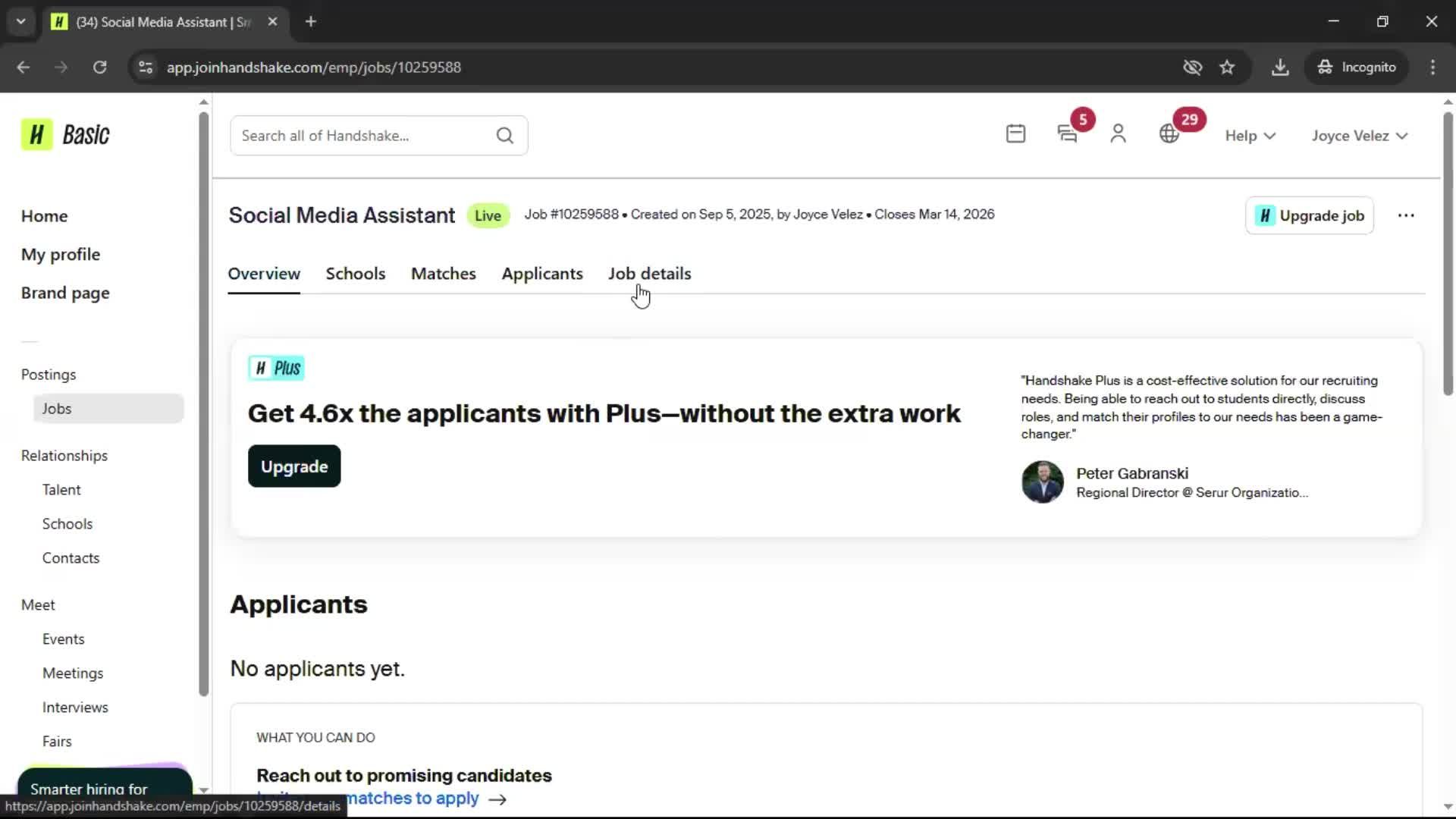Open a new browser tab
1456x819 pixels.
[x=311, y=21]
